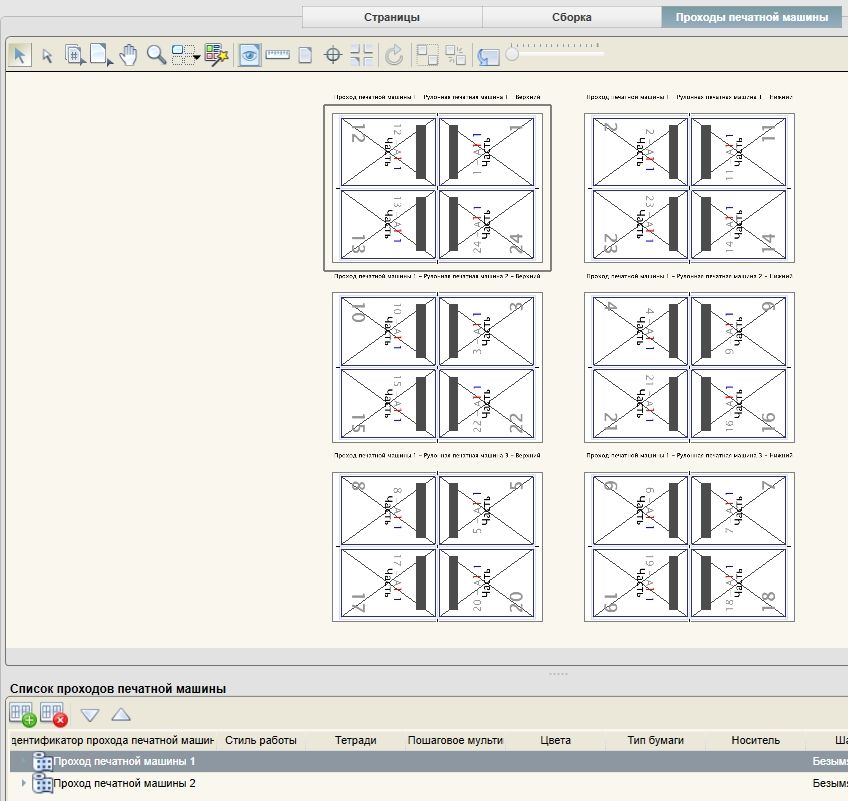Click the Стиль работы column header
The height and width of the screenshot is (801, 848).
[x=261, y=740]
